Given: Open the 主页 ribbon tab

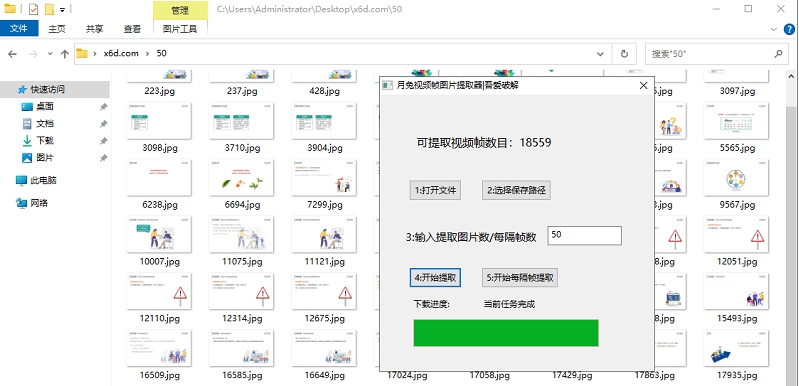Looking at the screenshot, I should (x=57, y=29).
